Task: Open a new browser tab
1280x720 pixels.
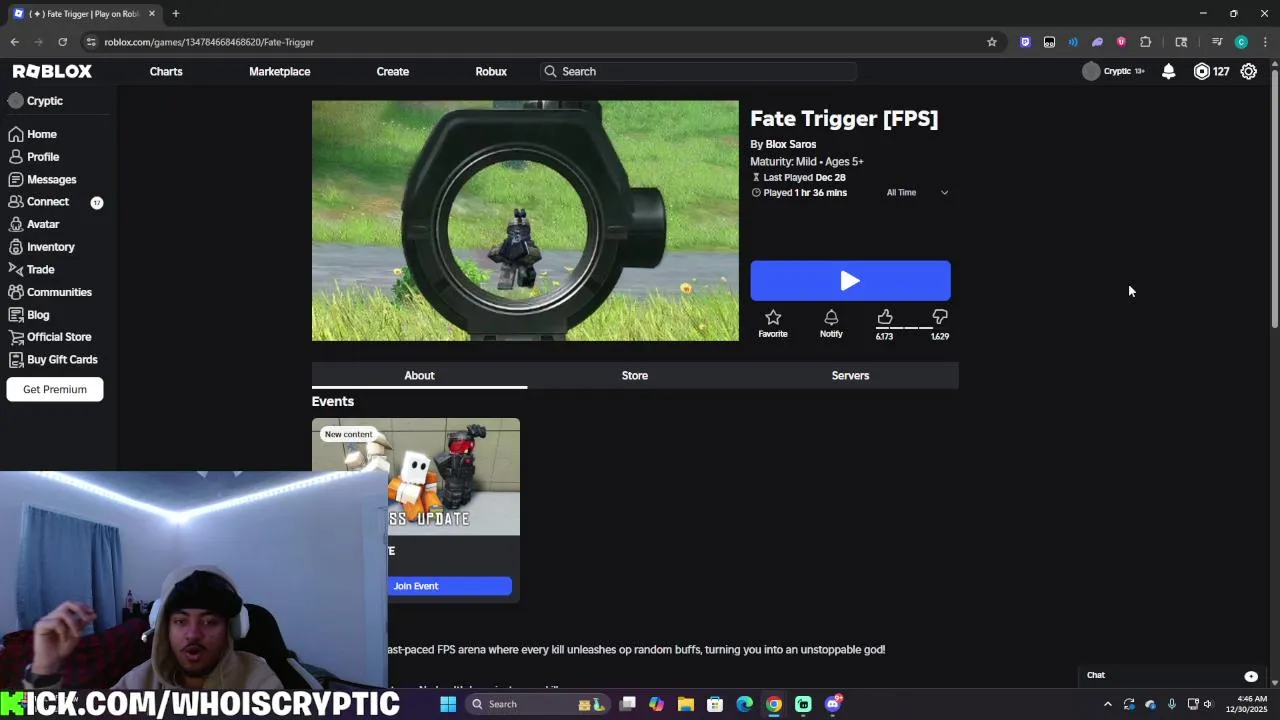Action: click(175, 14)
